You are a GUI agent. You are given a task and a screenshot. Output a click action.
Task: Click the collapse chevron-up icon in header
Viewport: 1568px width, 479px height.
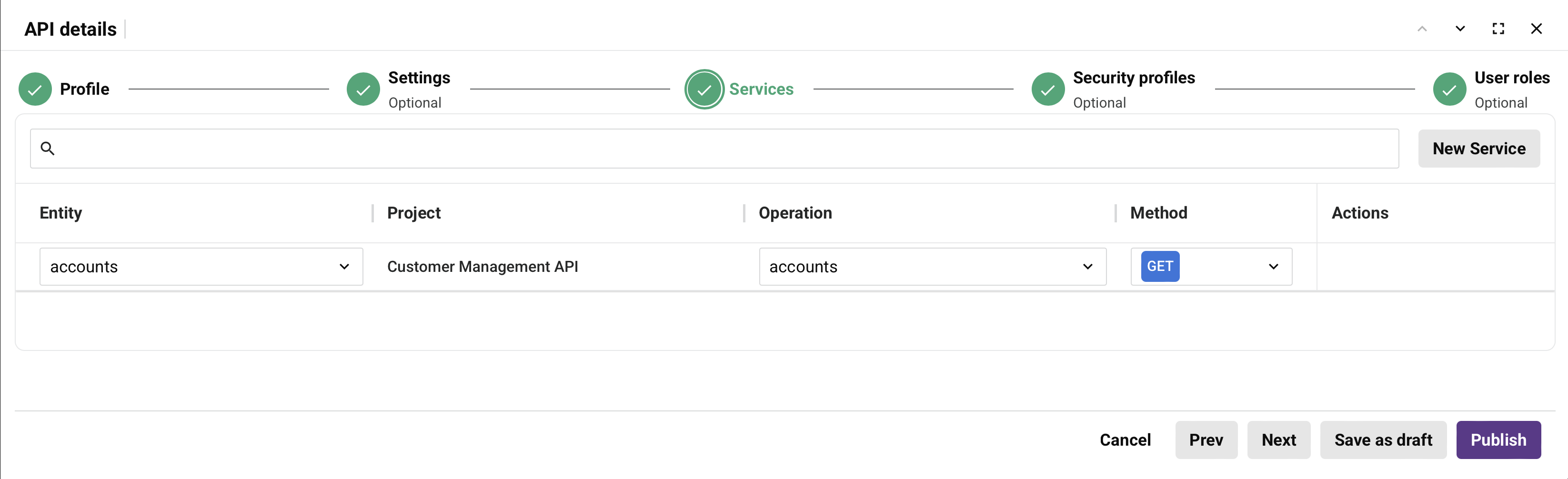click(1422, 29)
